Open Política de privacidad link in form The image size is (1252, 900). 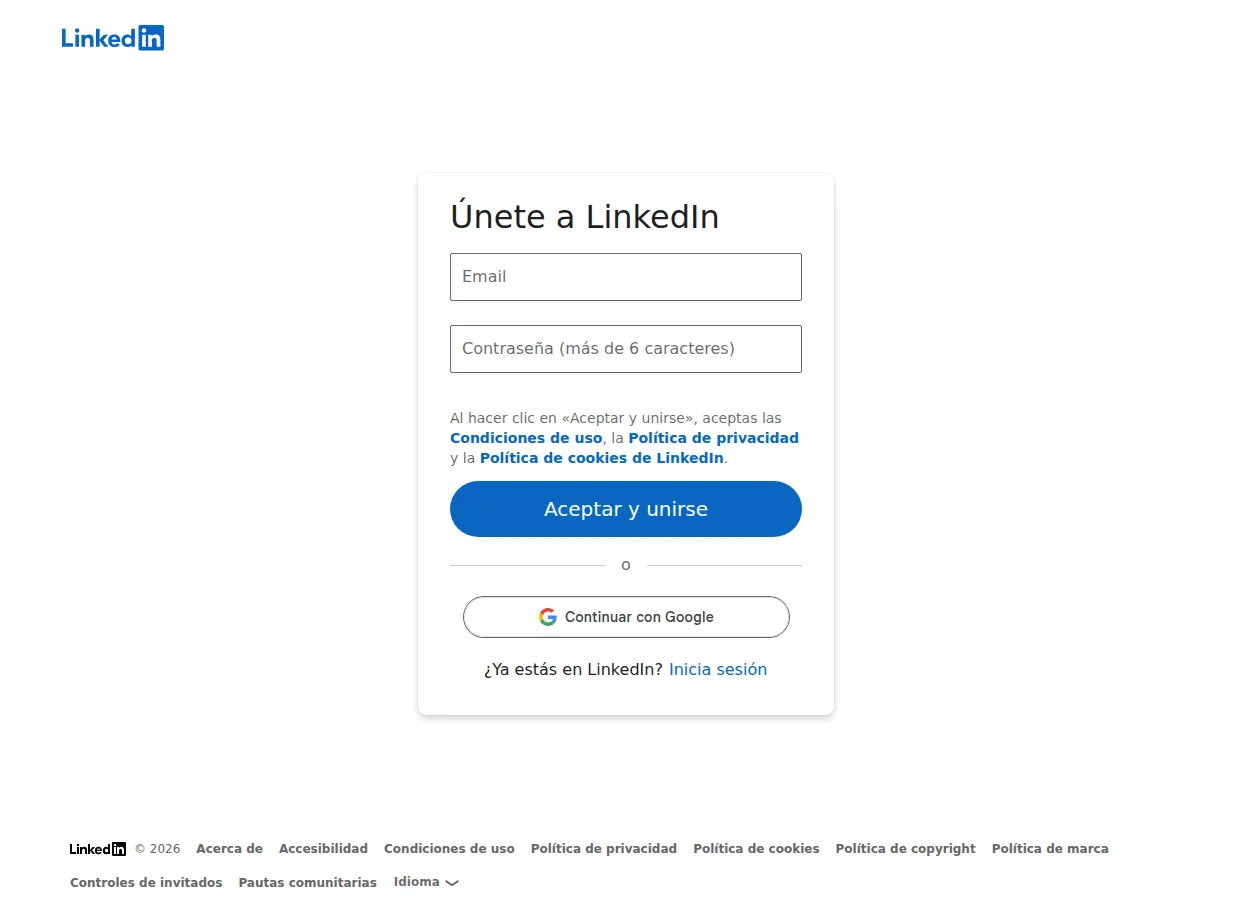(714, 438)
